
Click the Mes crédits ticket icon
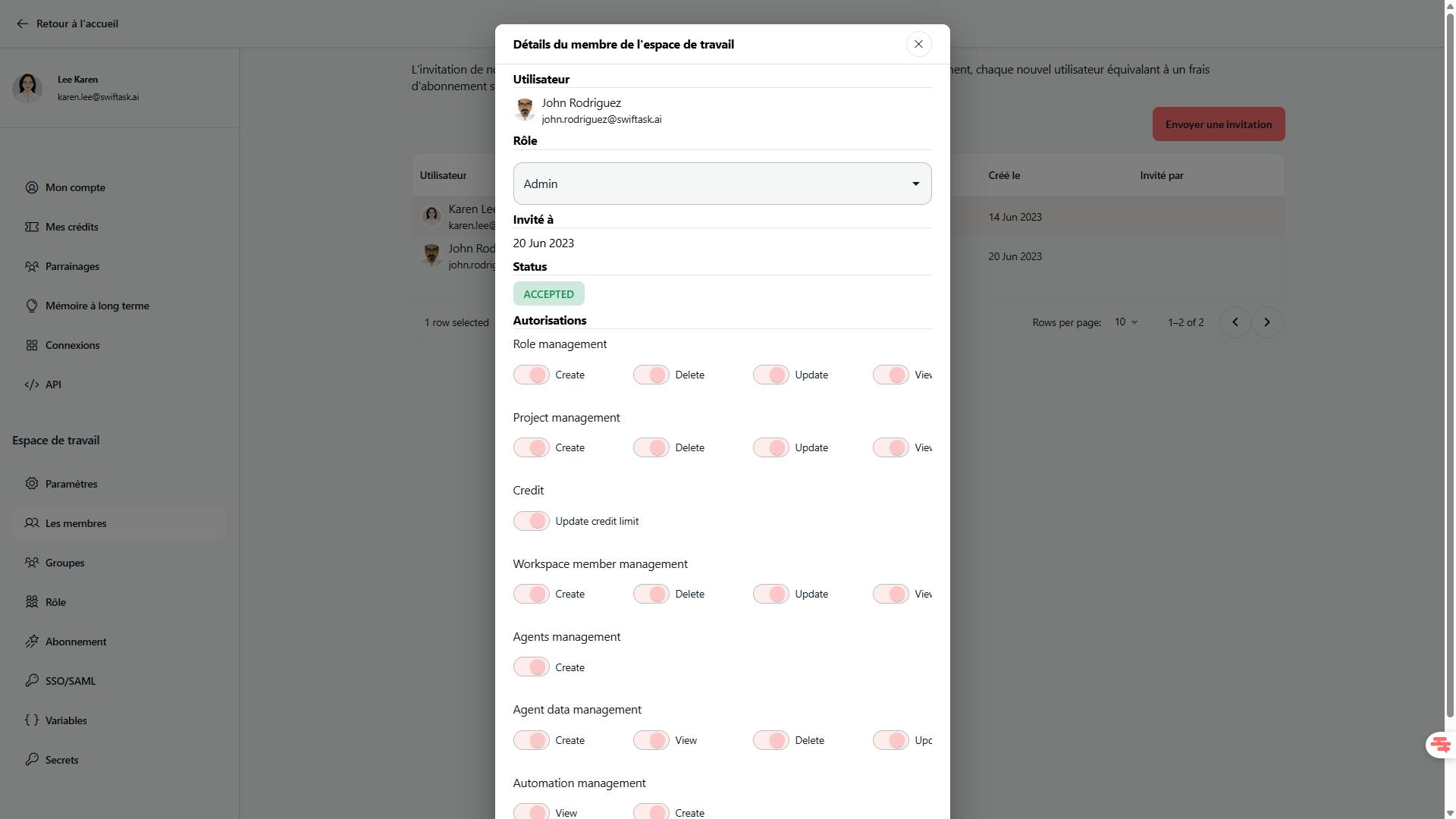32,227
